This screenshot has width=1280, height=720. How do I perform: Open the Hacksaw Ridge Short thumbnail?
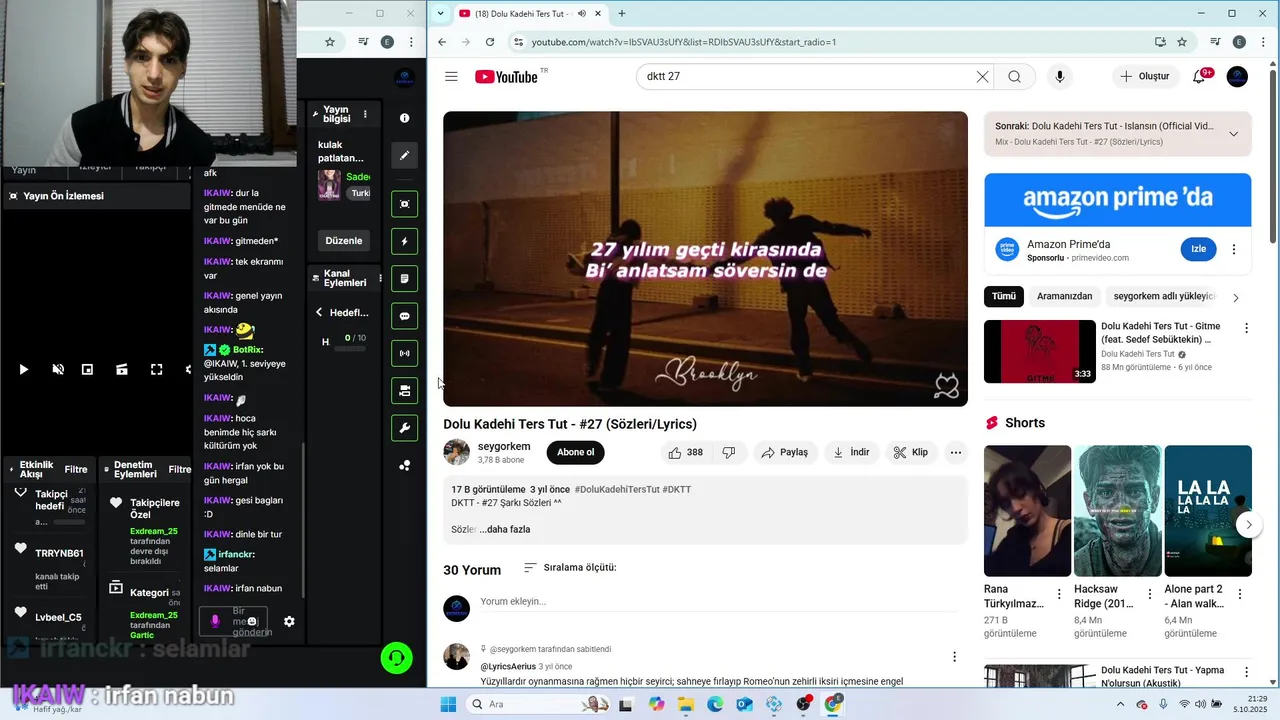1117,511
